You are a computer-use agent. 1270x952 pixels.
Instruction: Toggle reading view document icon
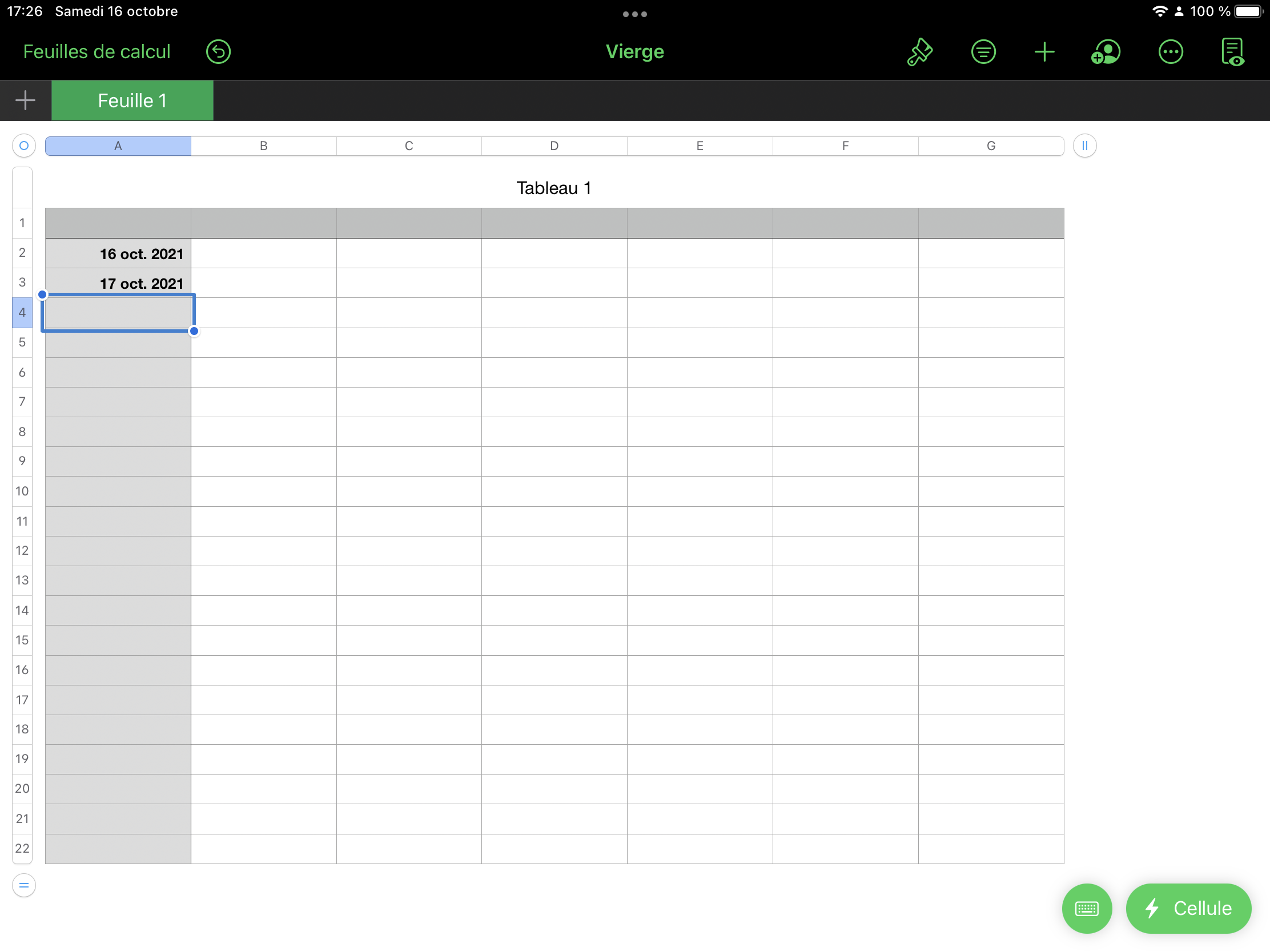1232,51
